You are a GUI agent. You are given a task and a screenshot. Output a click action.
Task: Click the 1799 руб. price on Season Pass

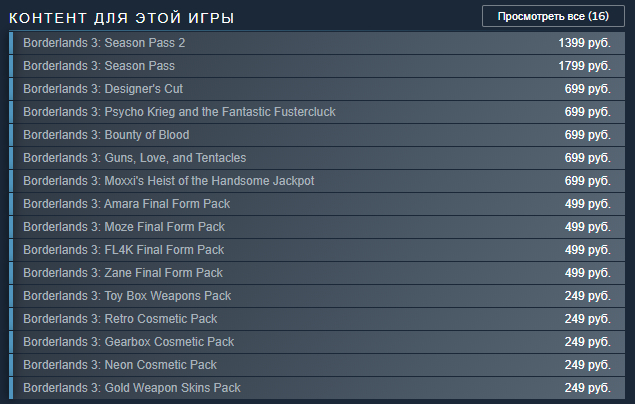(x=584, y=66)
